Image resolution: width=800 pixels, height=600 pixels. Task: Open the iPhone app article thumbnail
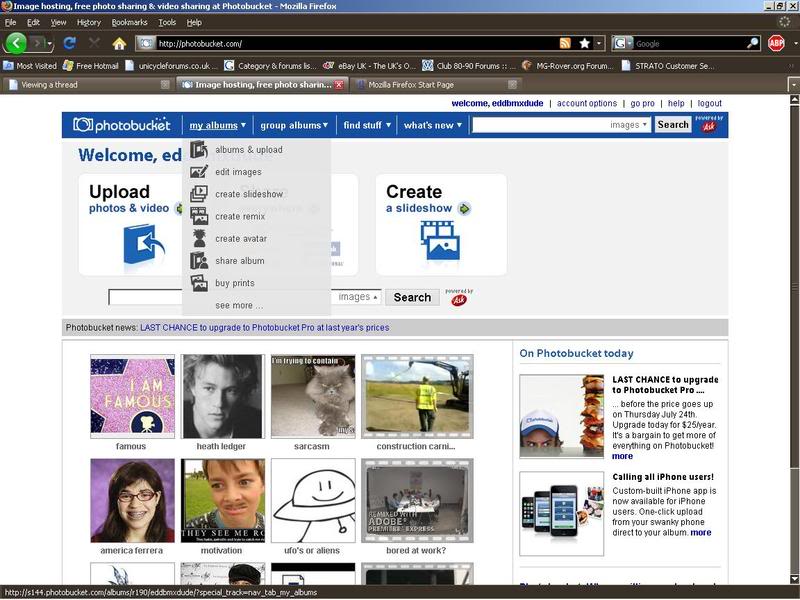click(561, 513)
